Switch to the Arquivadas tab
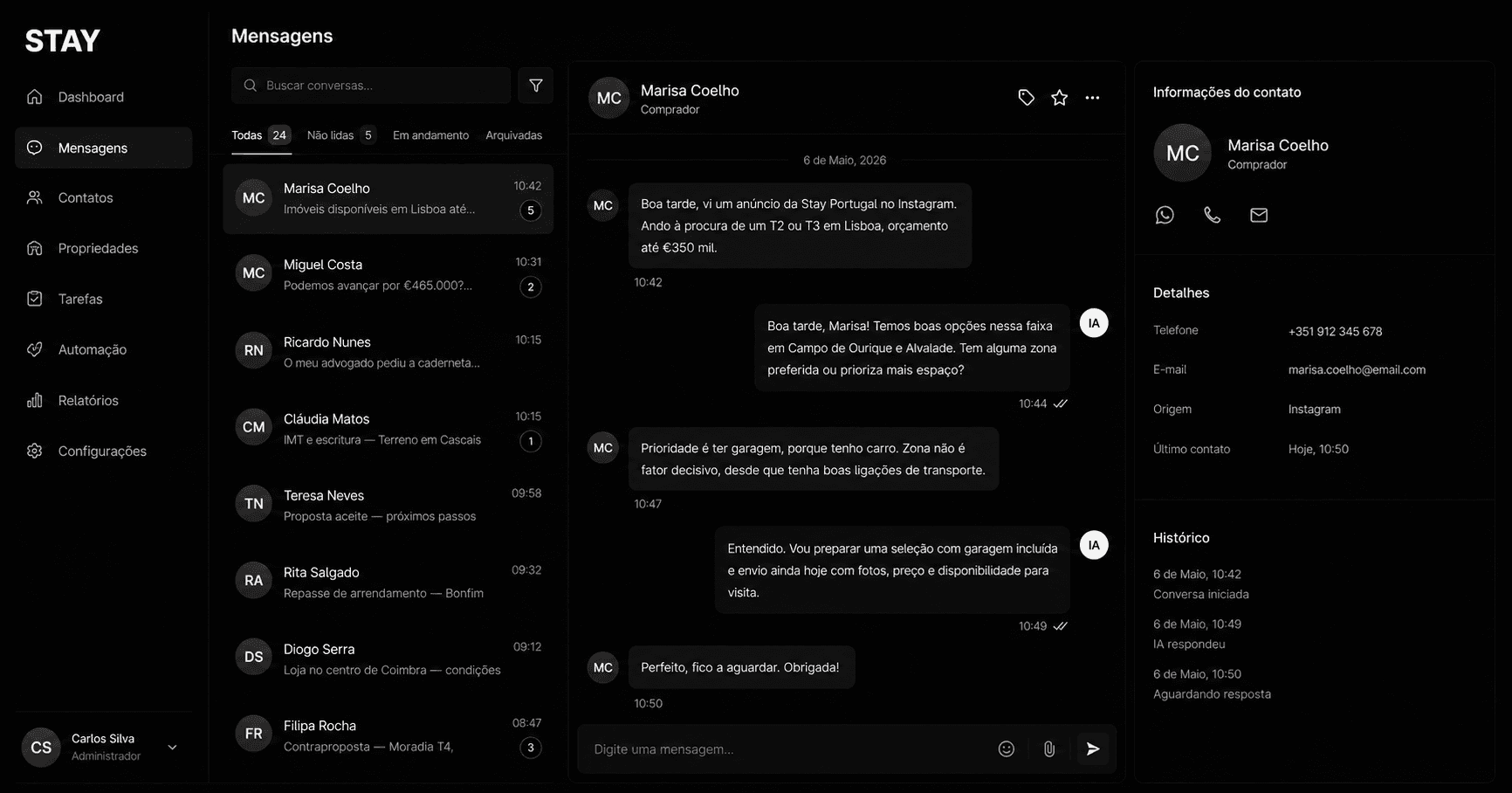The width and height of the screenshot is (1512, 793). pyautogui.click(x=513, y=135)
